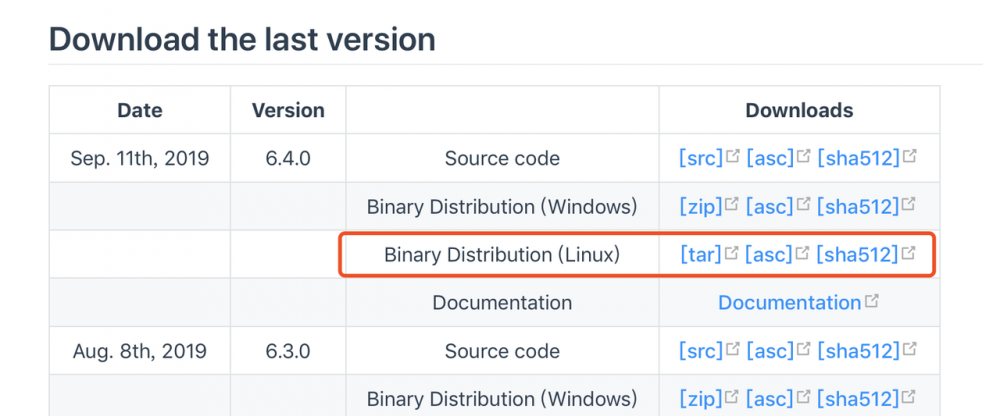Open the 6.4.0 Windows binary [sha512] checksum

[x=858, y=207]
